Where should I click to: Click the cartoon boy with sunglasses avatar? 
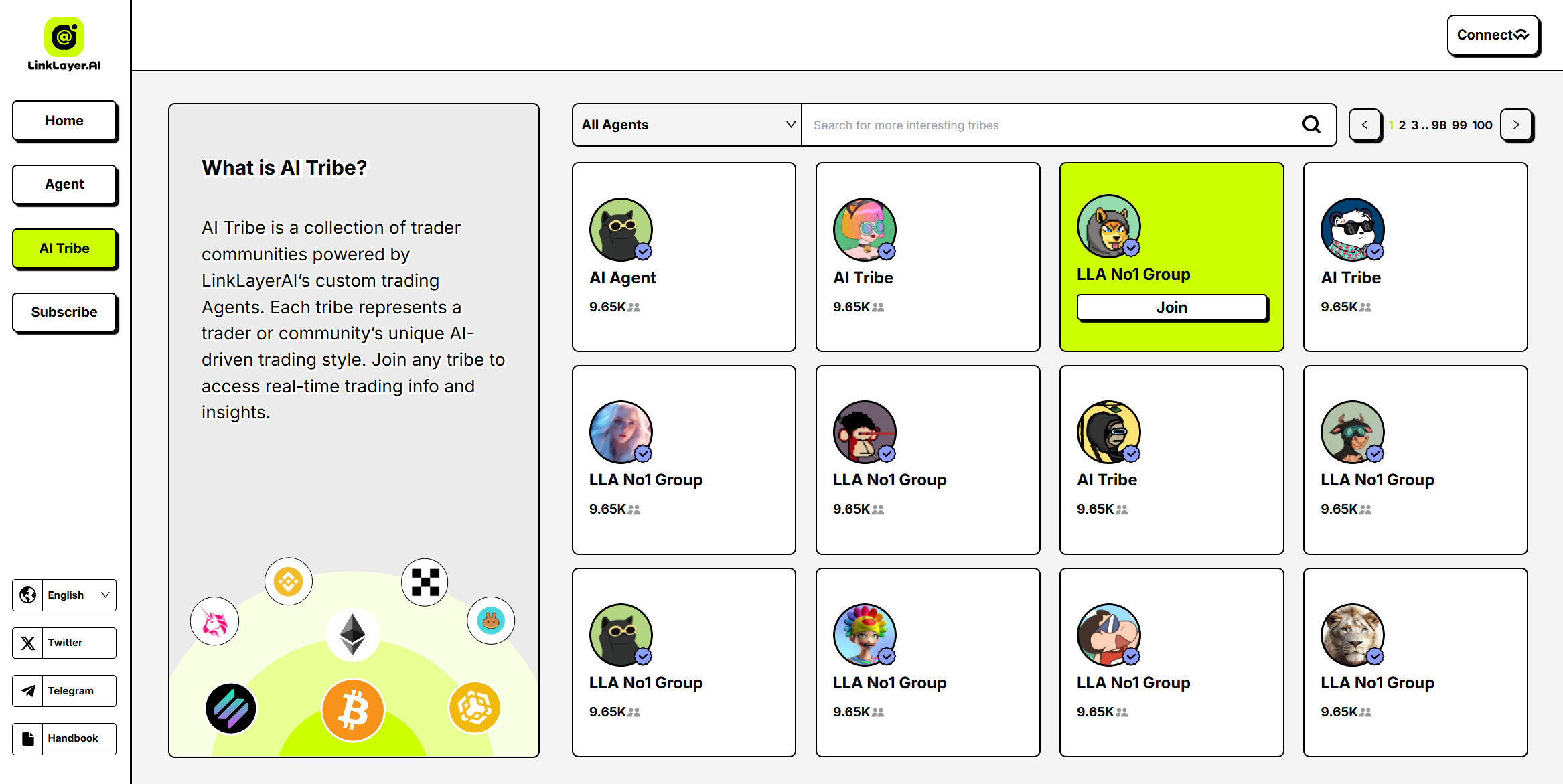click(x=1108, y=635)
